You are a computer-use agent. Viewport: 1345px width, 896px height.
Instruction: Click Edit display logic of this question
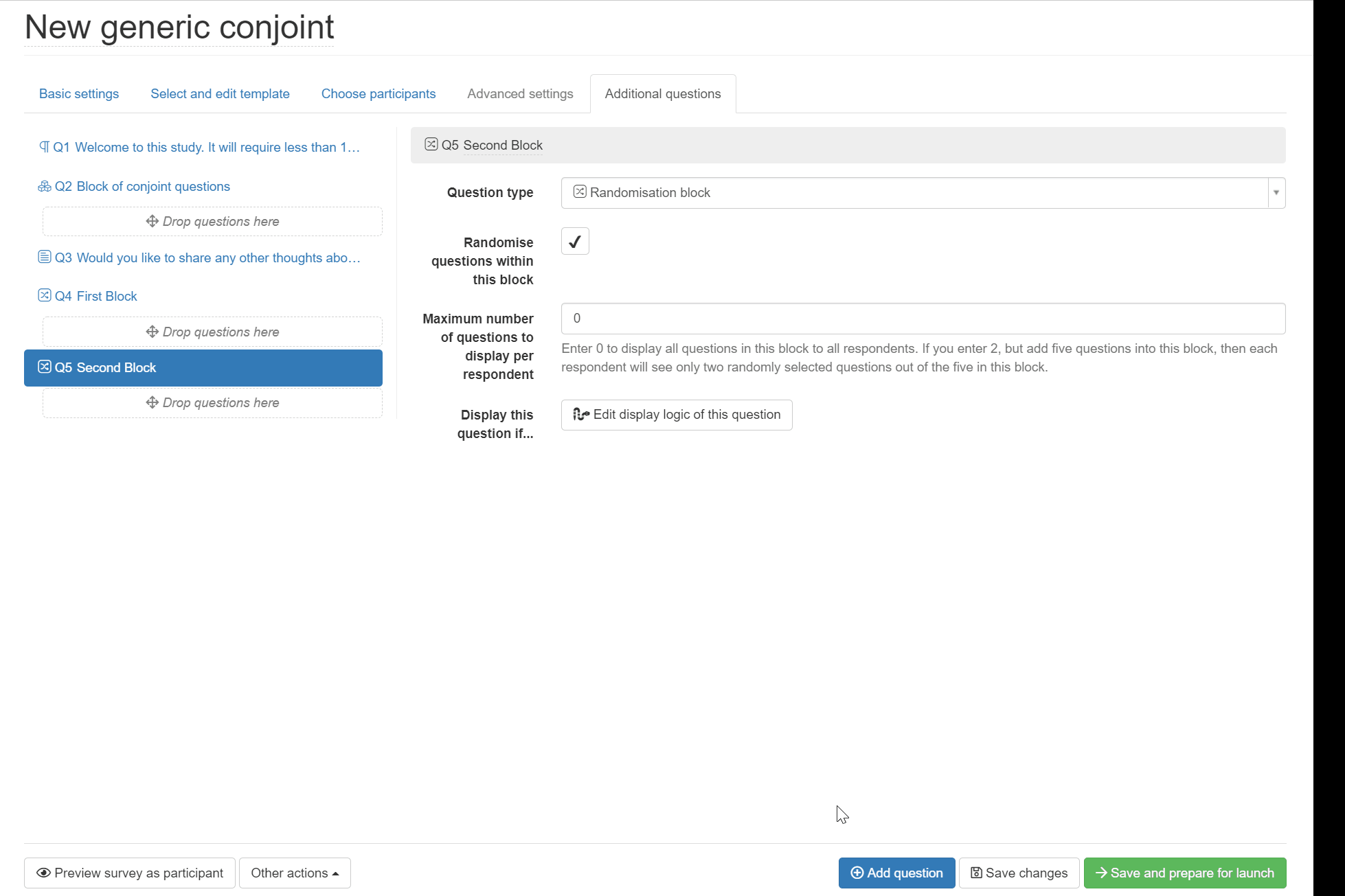coord(677,415)
